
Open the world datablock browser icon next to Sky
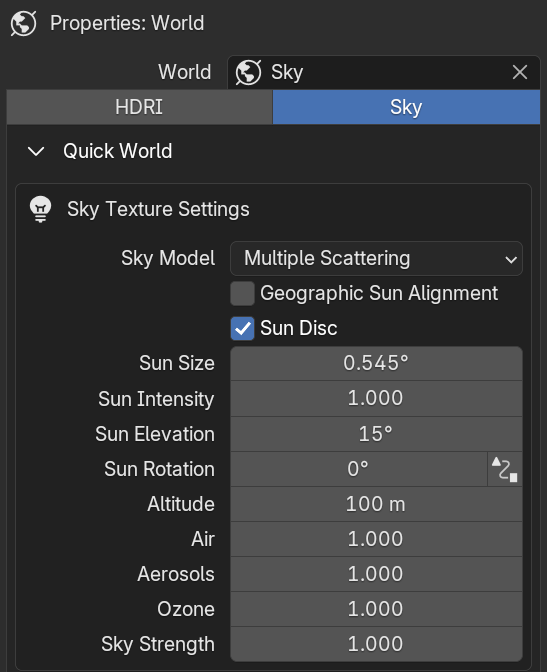(x=248, y=72)
